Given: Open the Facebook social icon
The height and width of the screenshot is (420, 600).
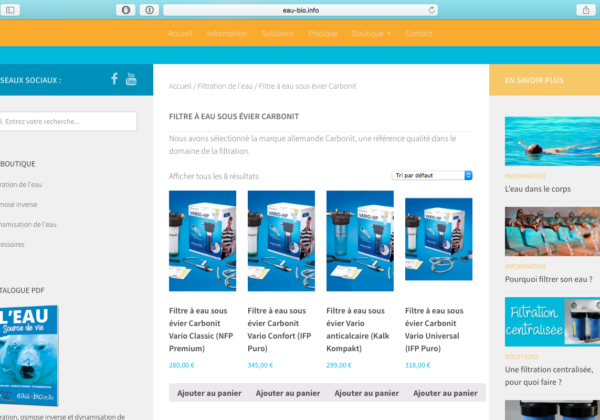Looking at the screenshot, I should pos(114,79).
